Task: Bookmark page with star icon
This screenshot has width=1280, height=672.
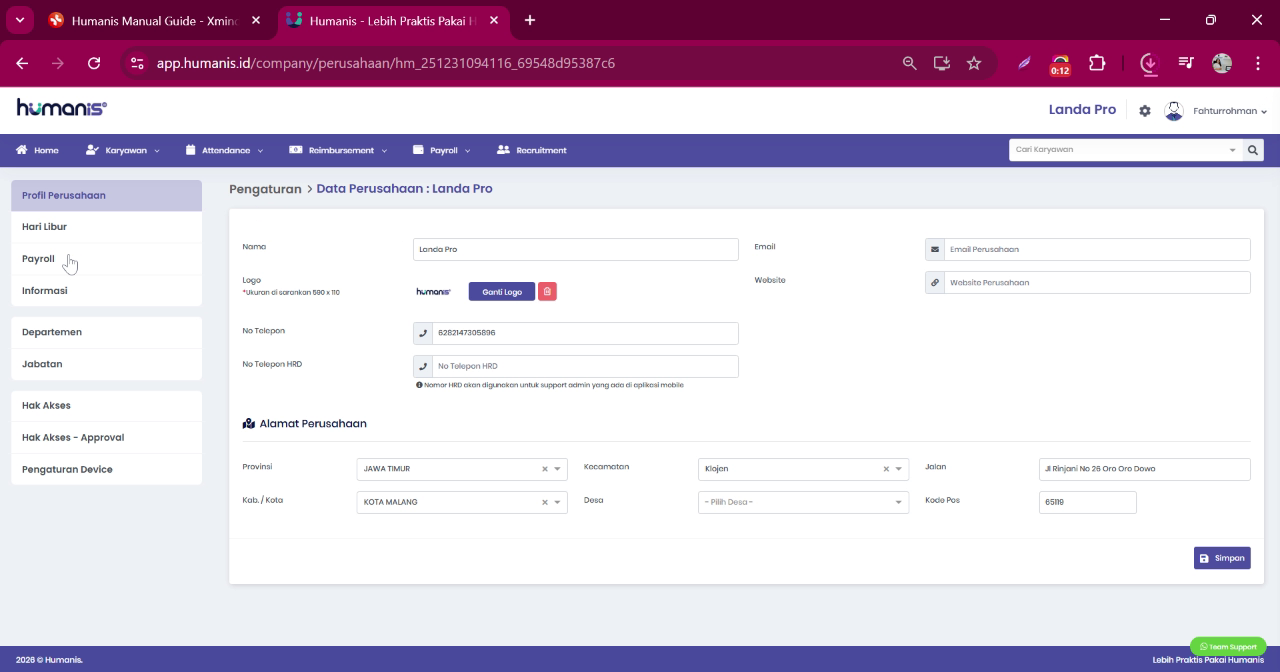Action: coord(974,63)
